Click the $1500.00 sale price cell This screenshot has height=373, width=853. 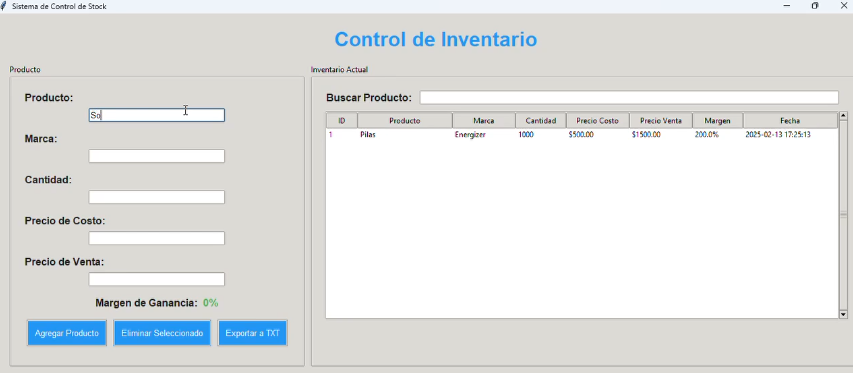(646, 134)
